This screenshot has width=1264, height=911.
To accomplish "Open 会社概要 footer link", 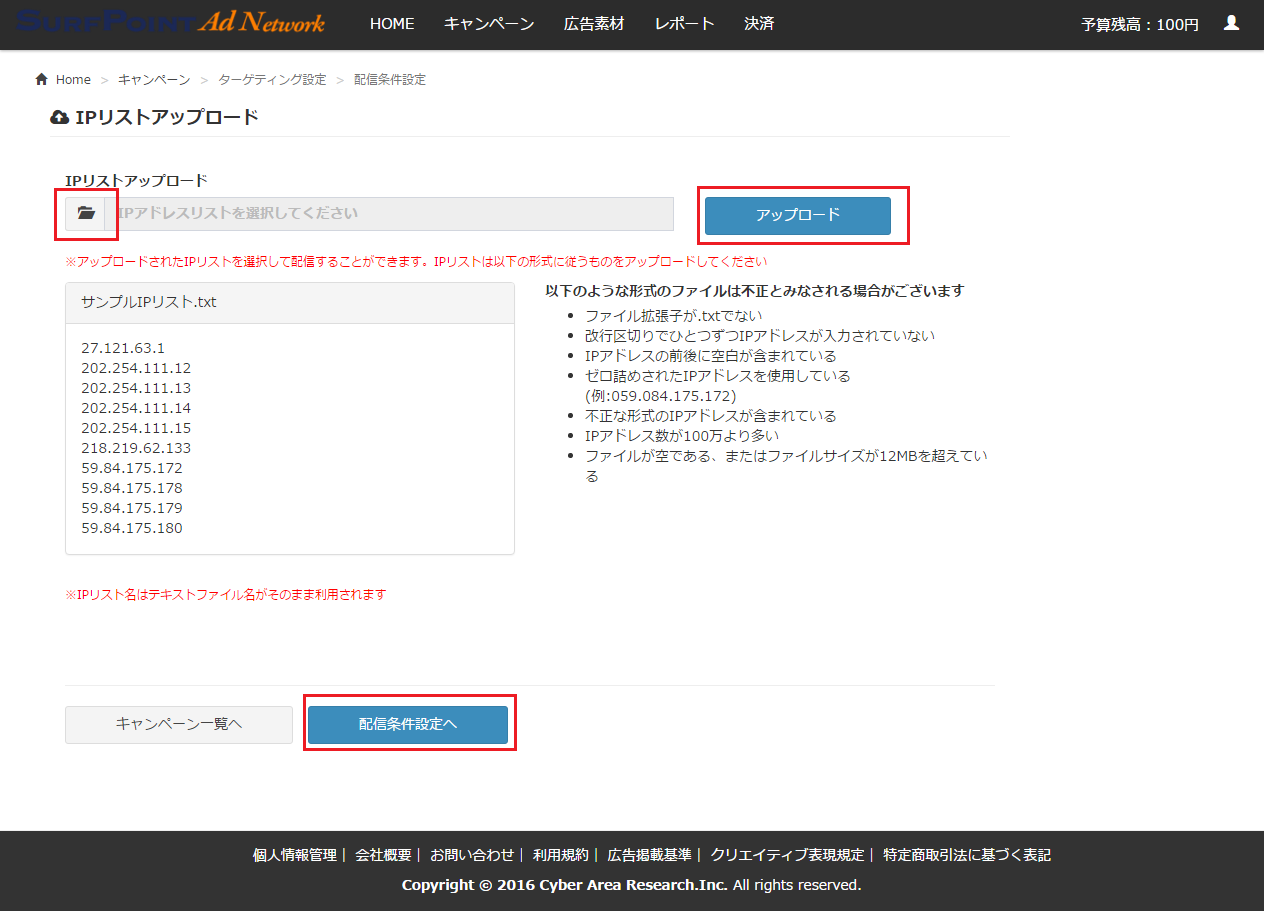I will pos(383,855).
